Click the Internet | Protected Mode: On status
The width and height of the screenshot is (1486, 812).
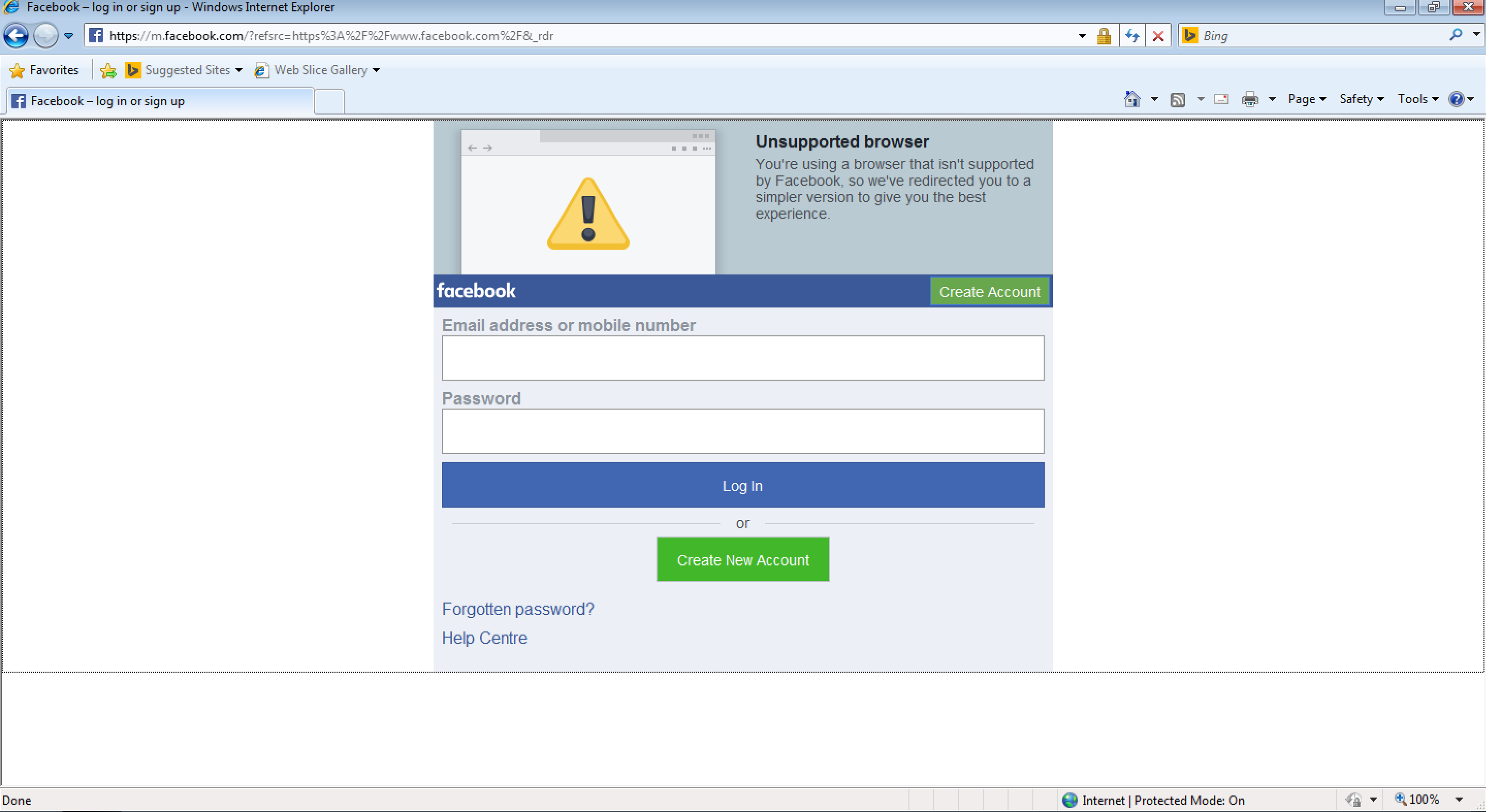point(1163,800)
